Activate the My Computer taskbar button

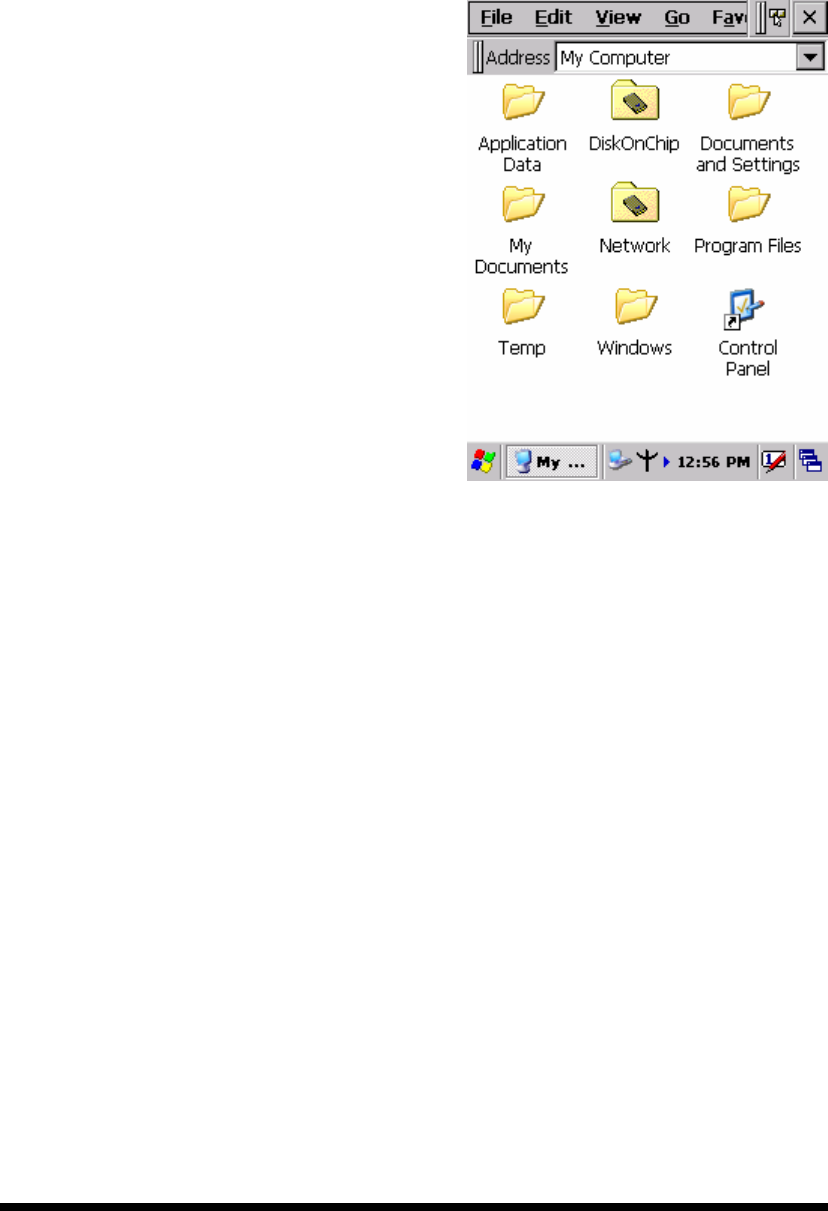tap(552, 461)
